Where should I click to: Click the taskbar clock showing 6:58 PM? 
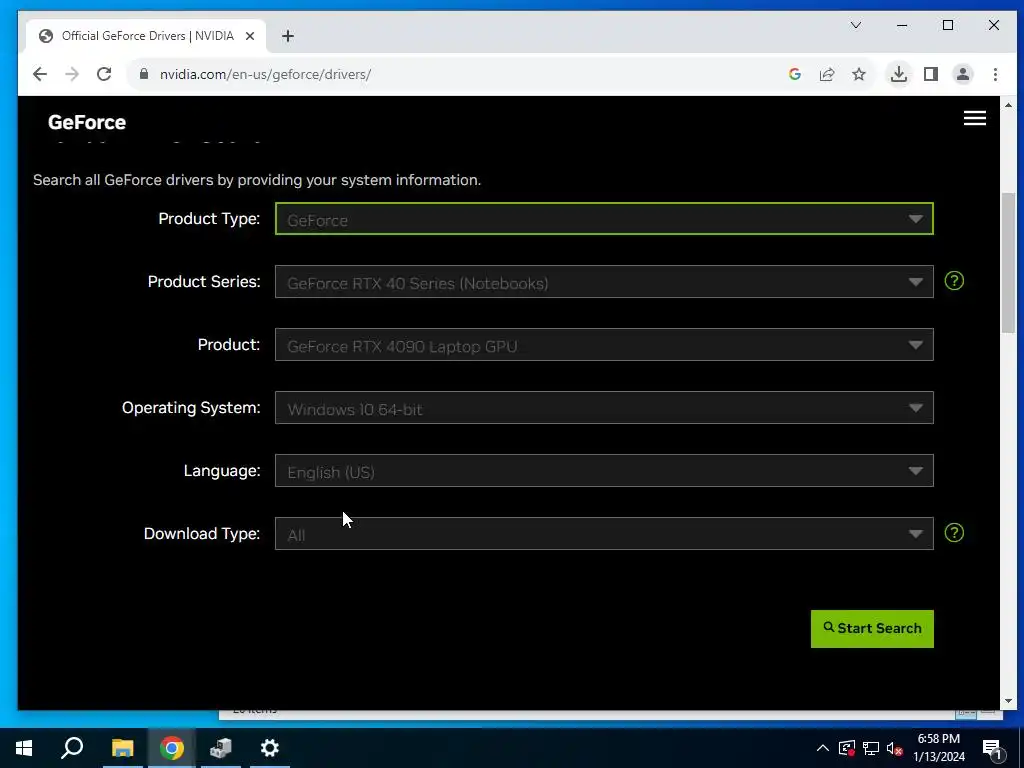click(938, 748)
